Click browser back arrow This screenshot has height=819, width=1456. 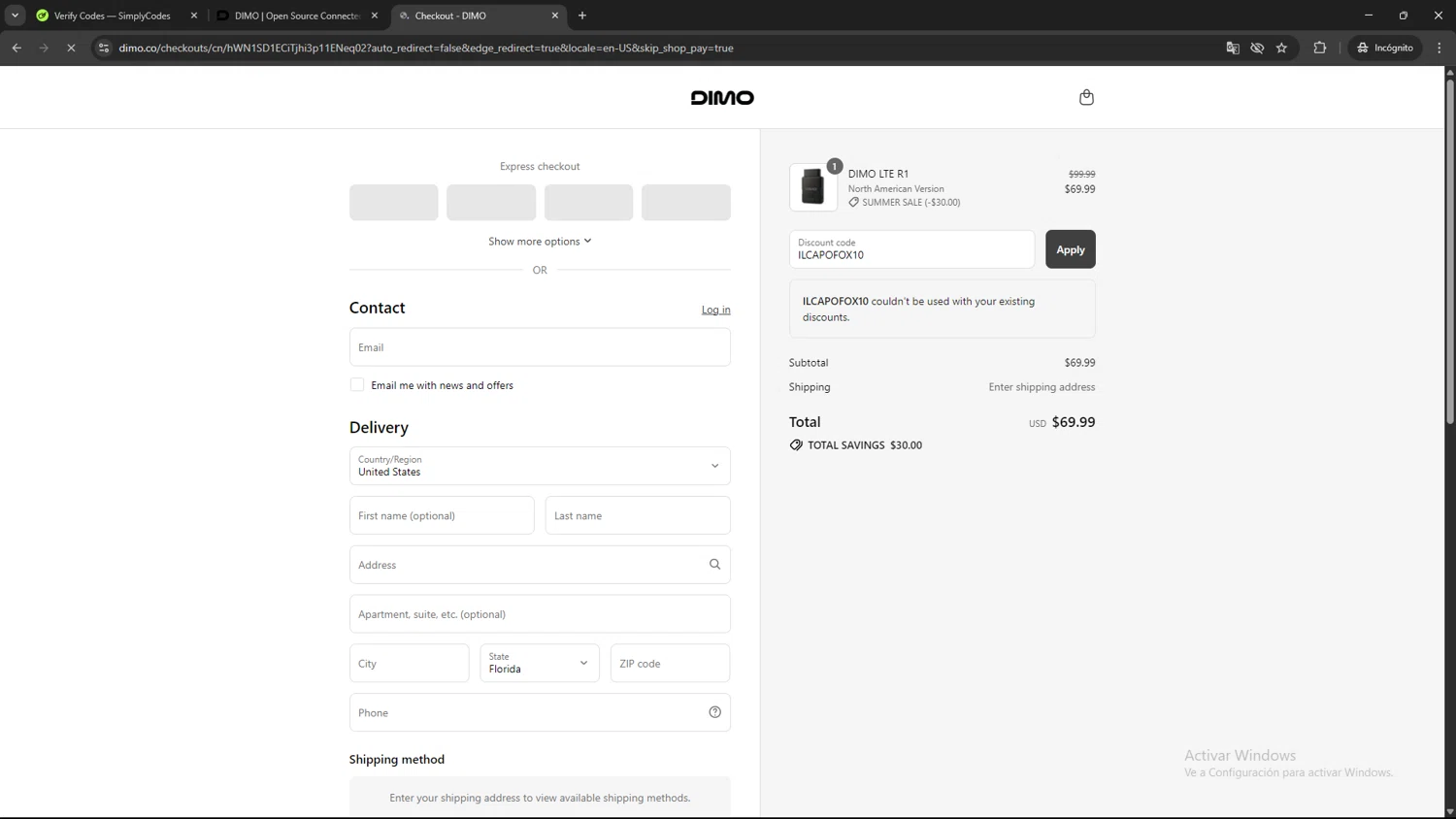17,48
